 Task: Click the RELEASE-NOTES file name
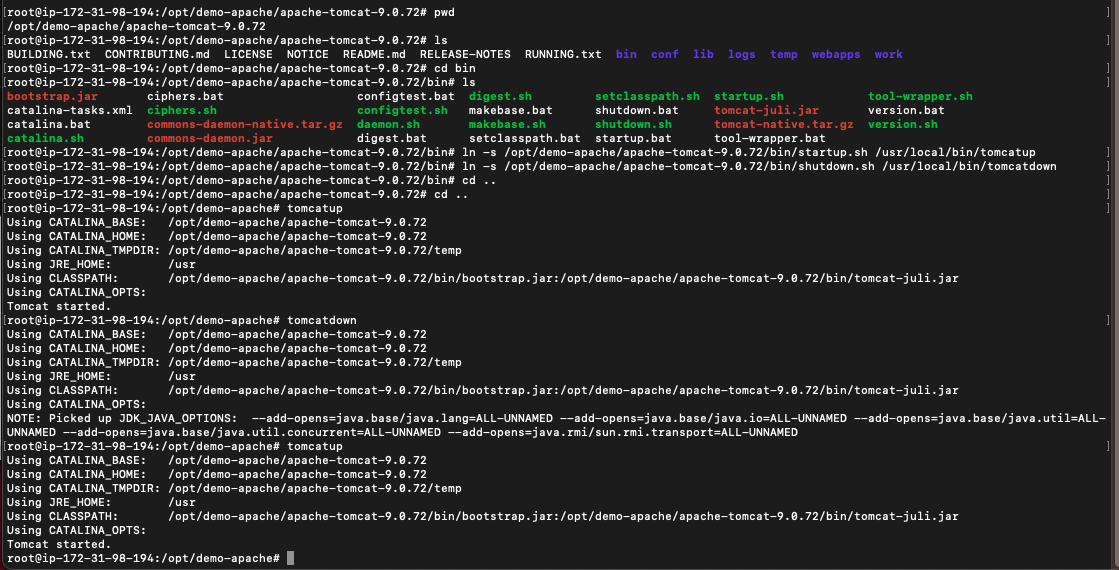(x=465, y=54)
